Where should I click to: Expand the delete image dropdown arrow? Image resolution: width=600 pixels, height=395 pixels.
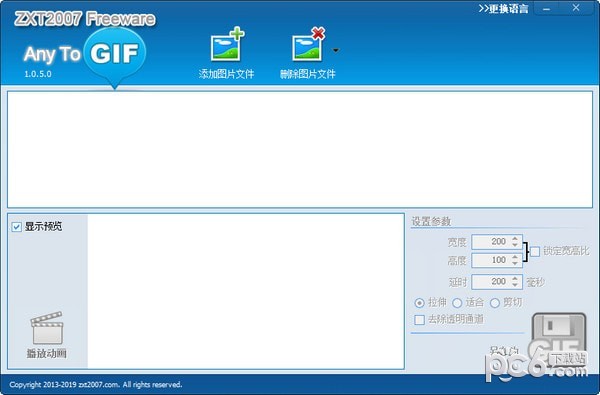[336, 50]
